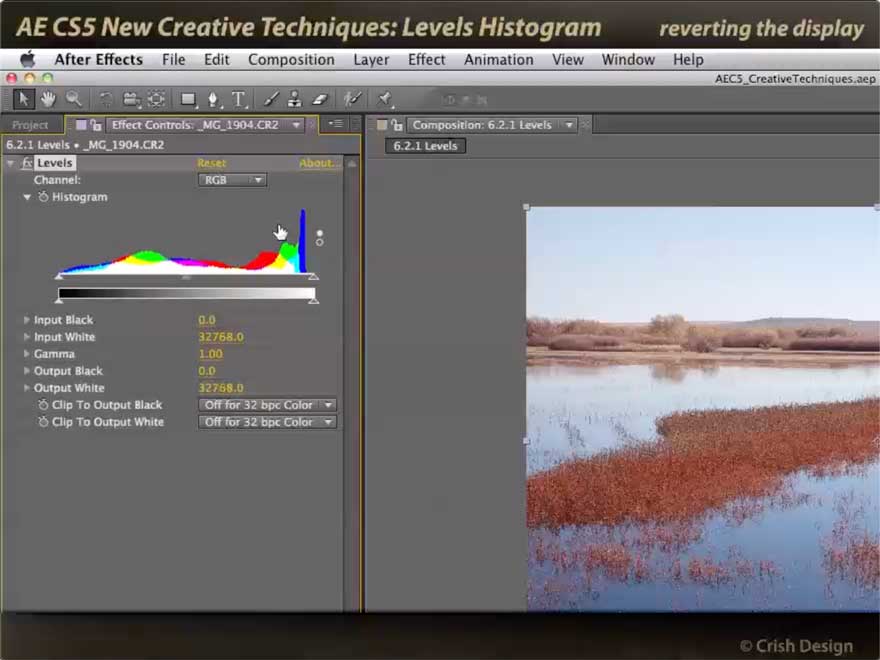This screenshot has width=880, height=660.
Task: Select the Selection arrow tool
Action: (24, 99)
